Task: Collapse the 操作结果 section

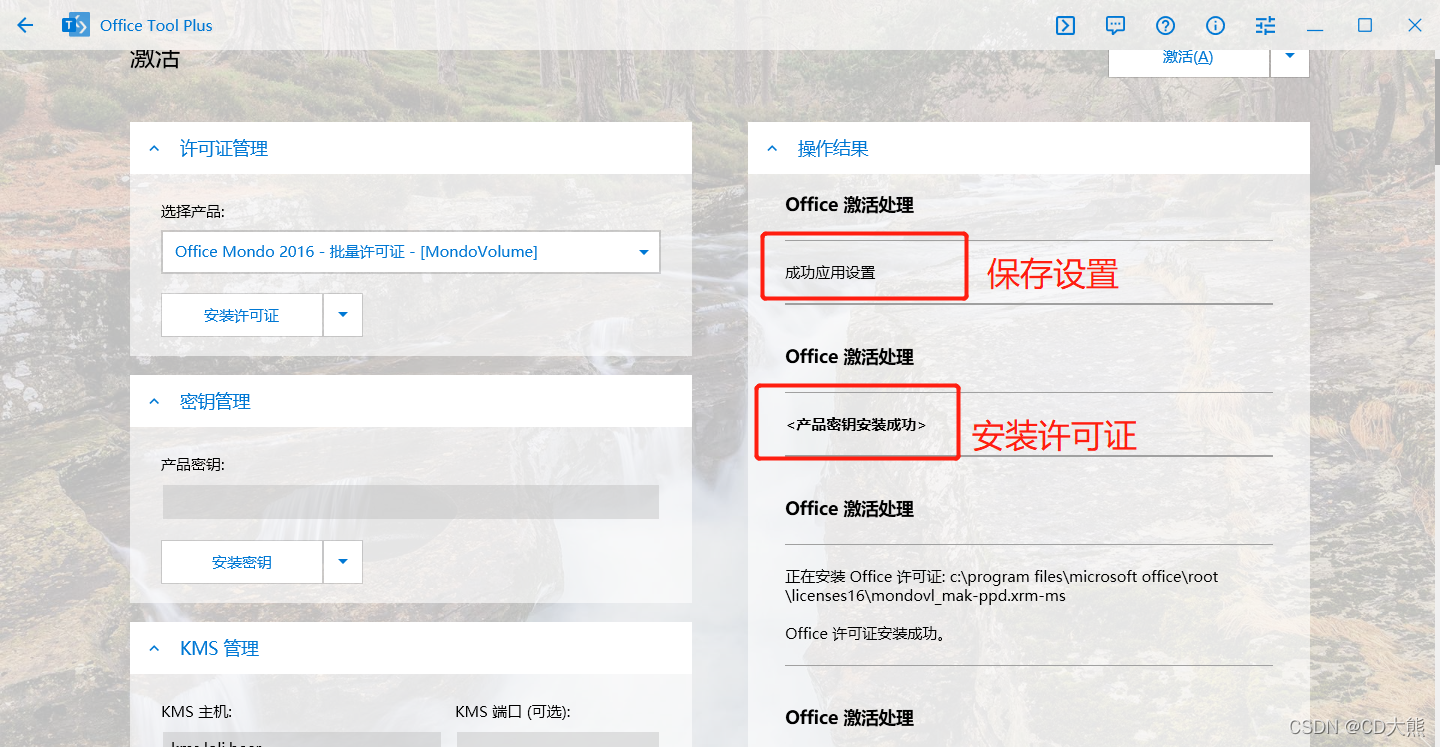Action: coord(772,149)
